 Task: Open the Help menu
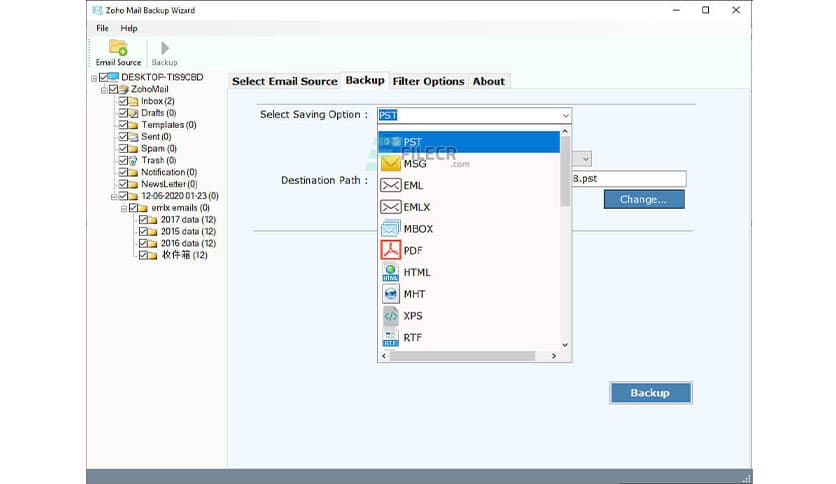coord(129,28)
